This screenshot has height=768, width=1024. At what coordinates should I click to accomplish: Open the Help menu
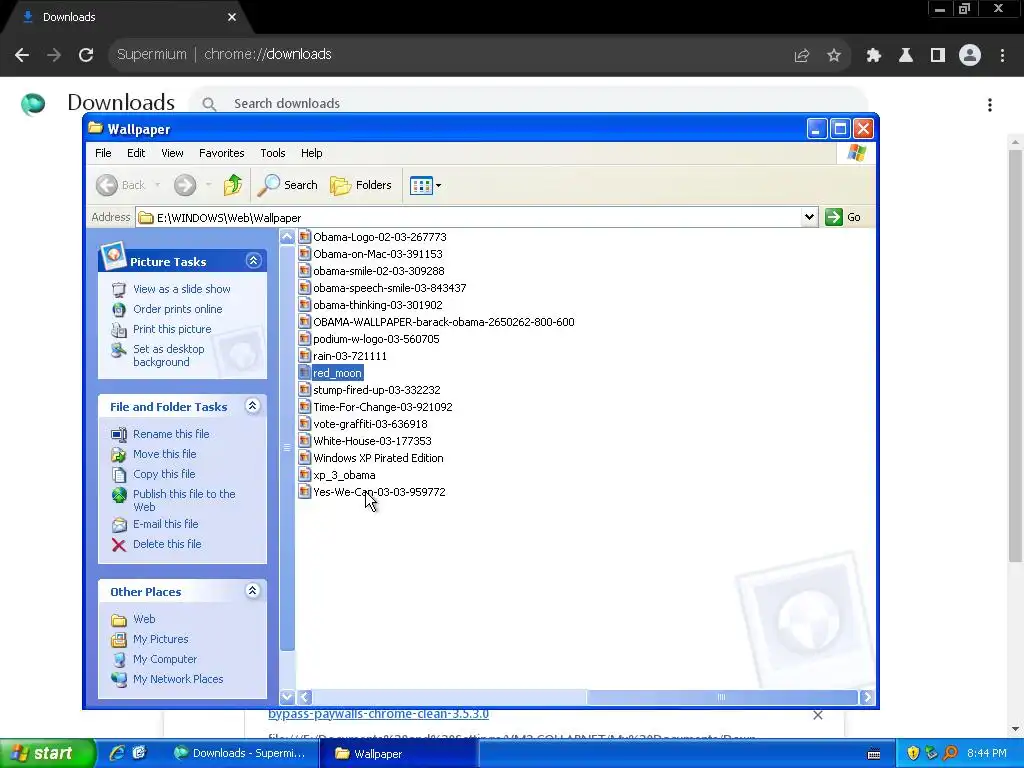312,153
